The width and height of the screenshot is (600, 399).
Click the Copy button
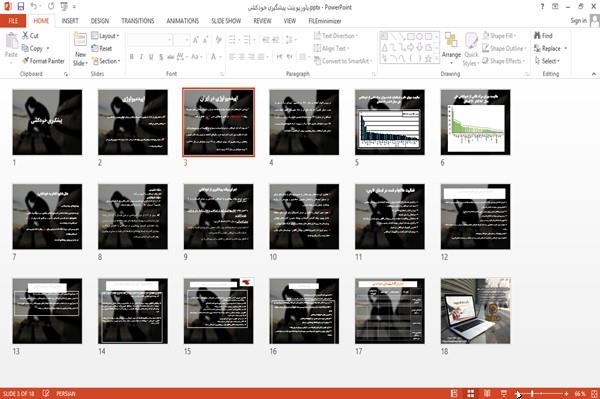click(x=33, y=48)
